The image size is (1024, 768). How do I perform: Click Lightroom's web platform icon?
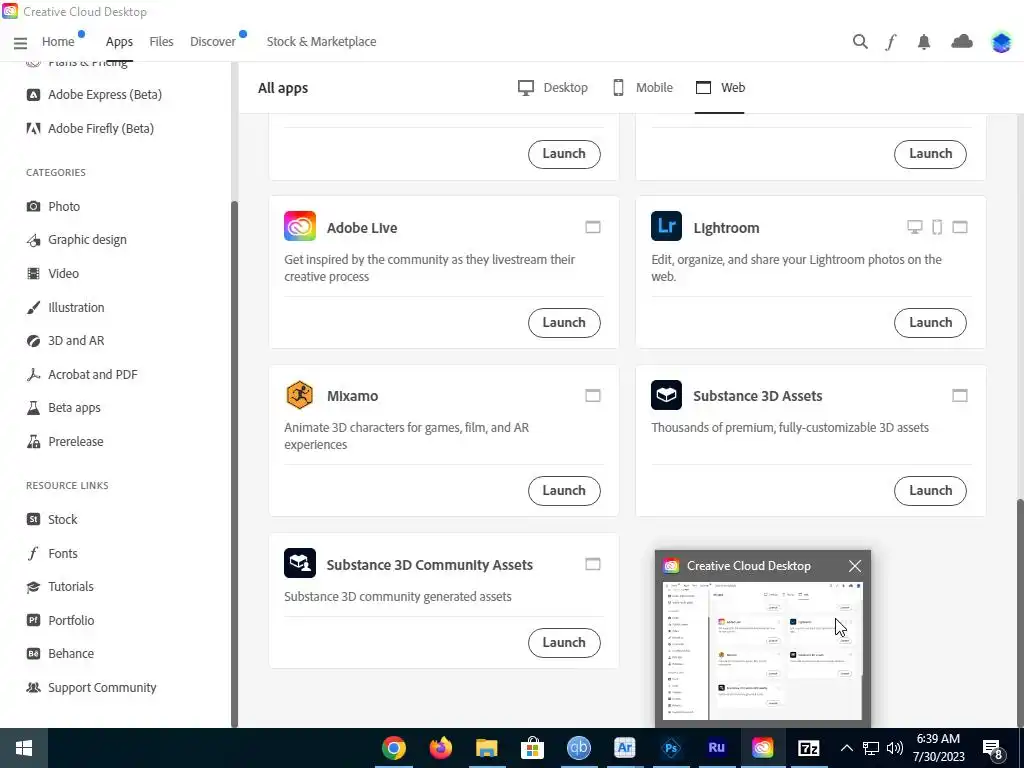tap(959, 227)
